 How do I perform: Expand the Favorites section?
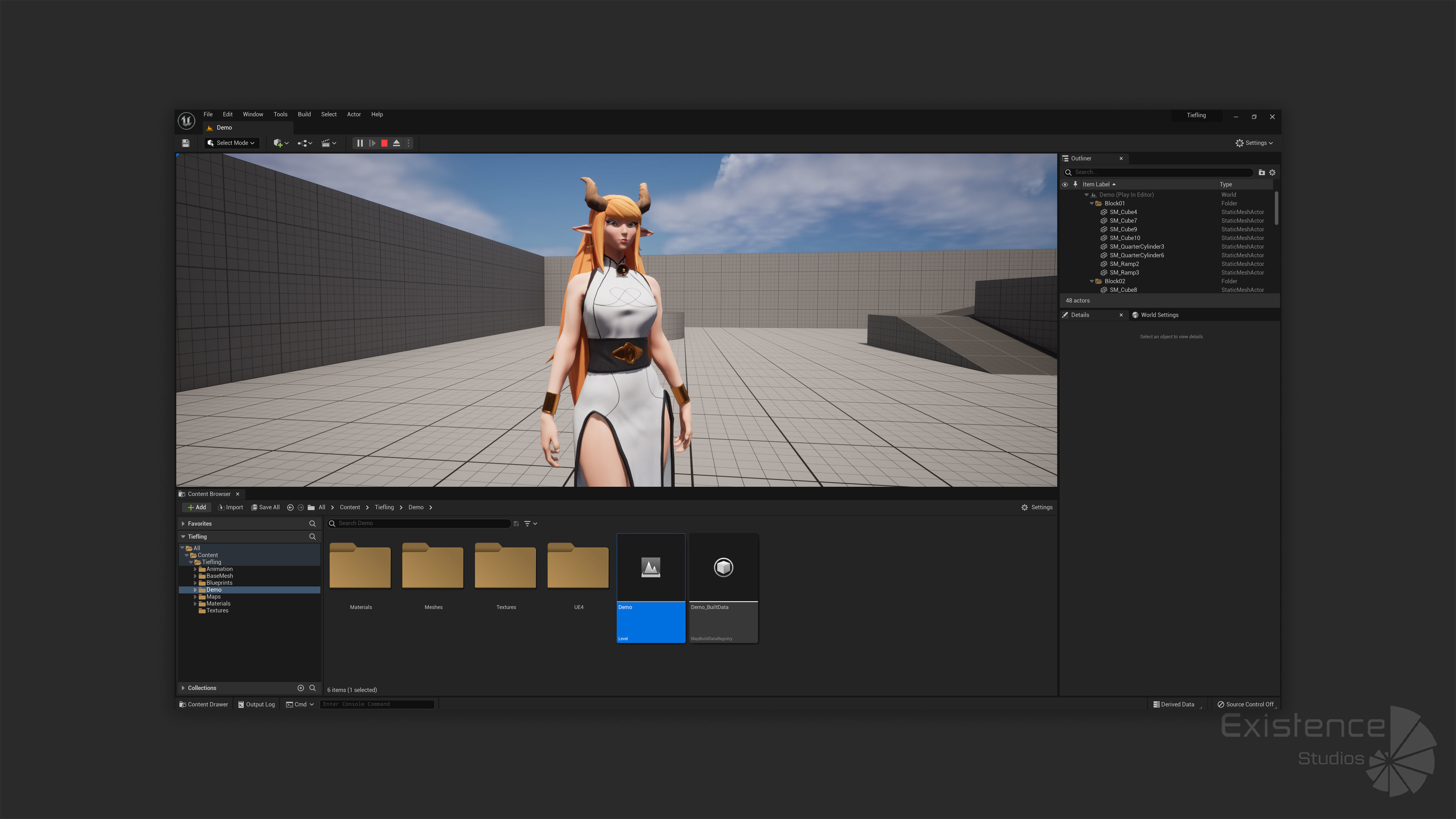(x=183, y=524)
